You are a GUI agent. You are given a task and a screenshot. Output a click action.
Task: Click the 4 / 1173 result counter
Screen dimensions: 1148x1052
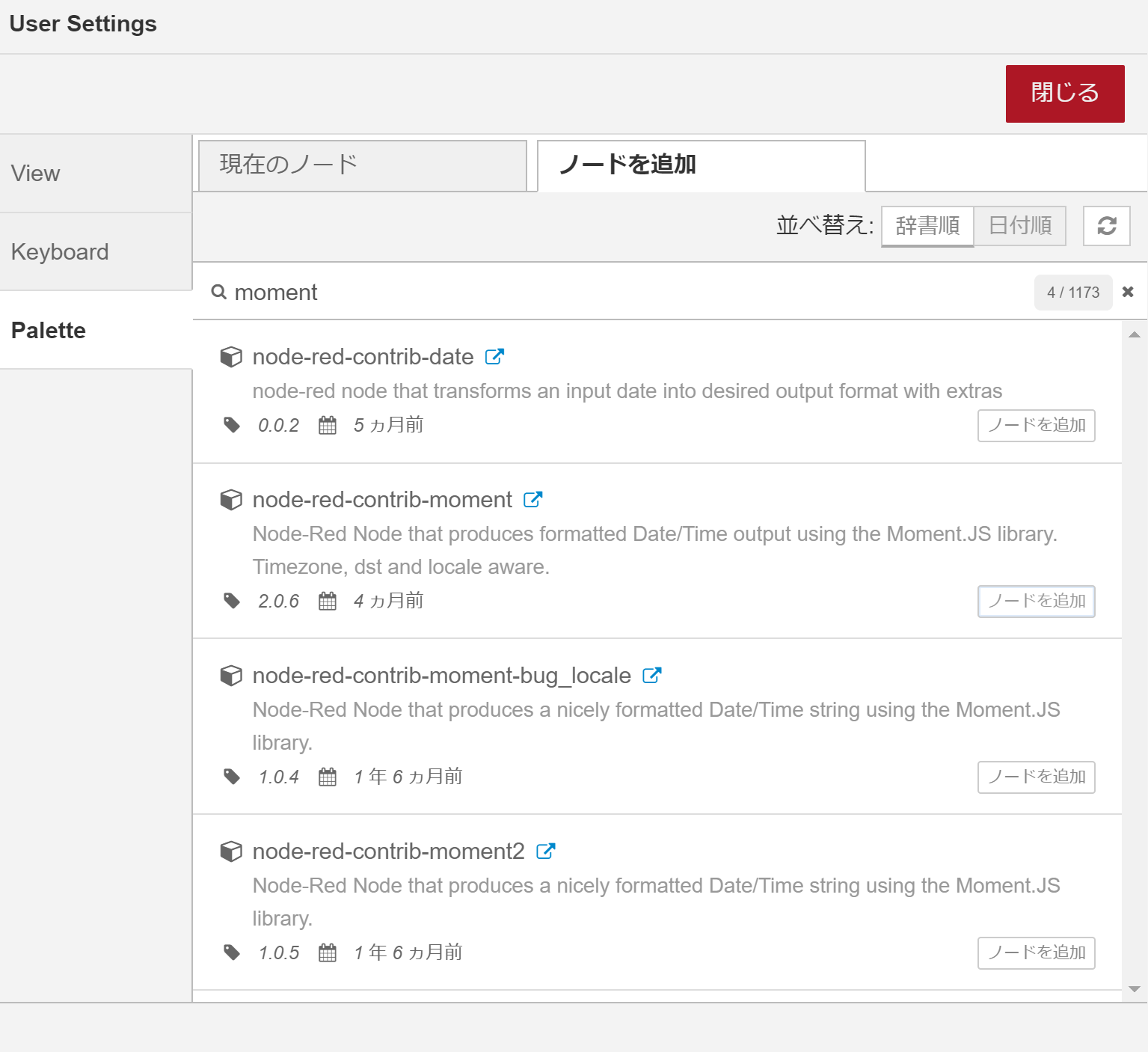point(1073,293)
